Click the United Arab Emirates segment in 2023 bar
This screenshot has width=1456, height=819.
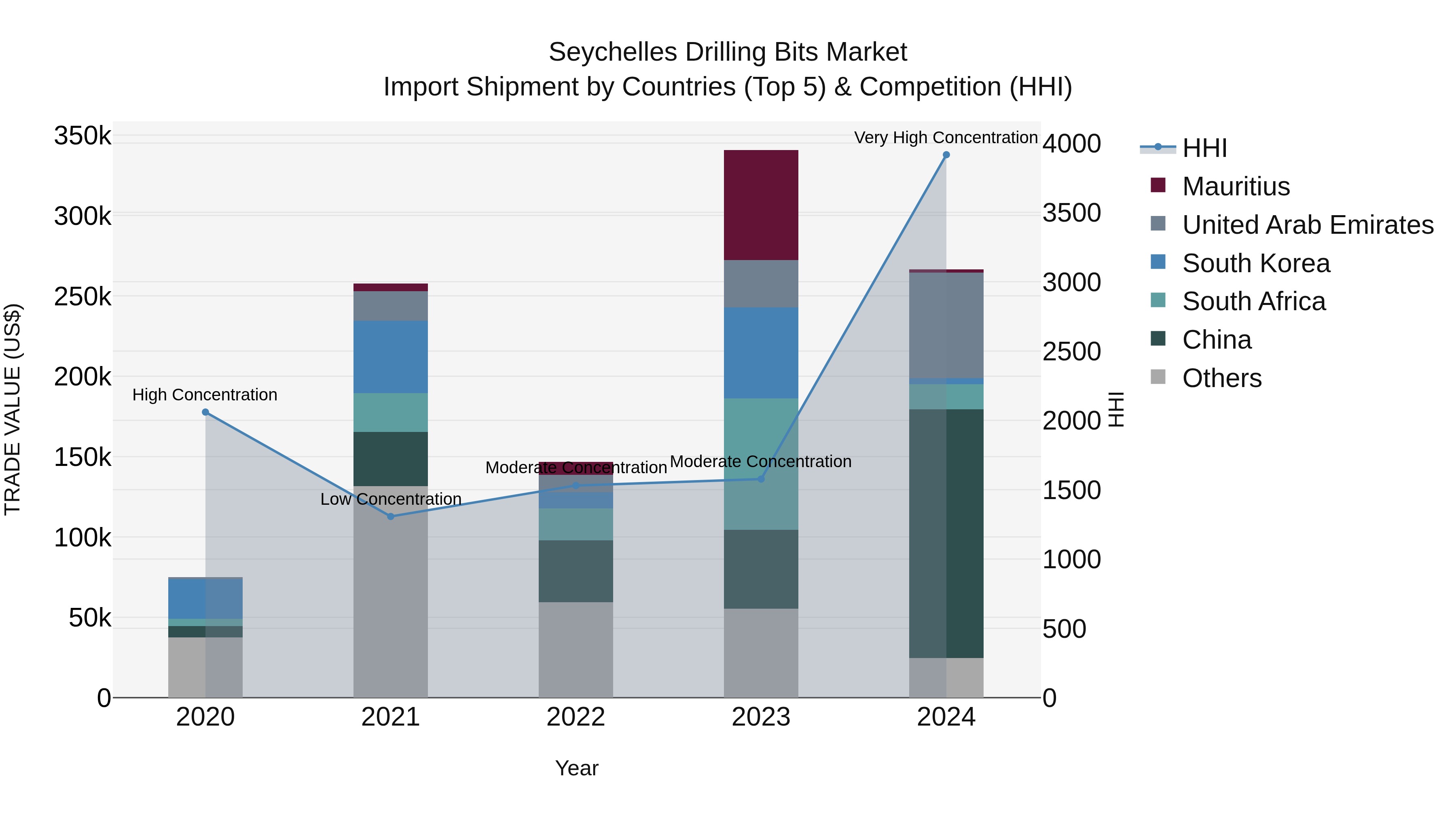[x=761, y=284]
